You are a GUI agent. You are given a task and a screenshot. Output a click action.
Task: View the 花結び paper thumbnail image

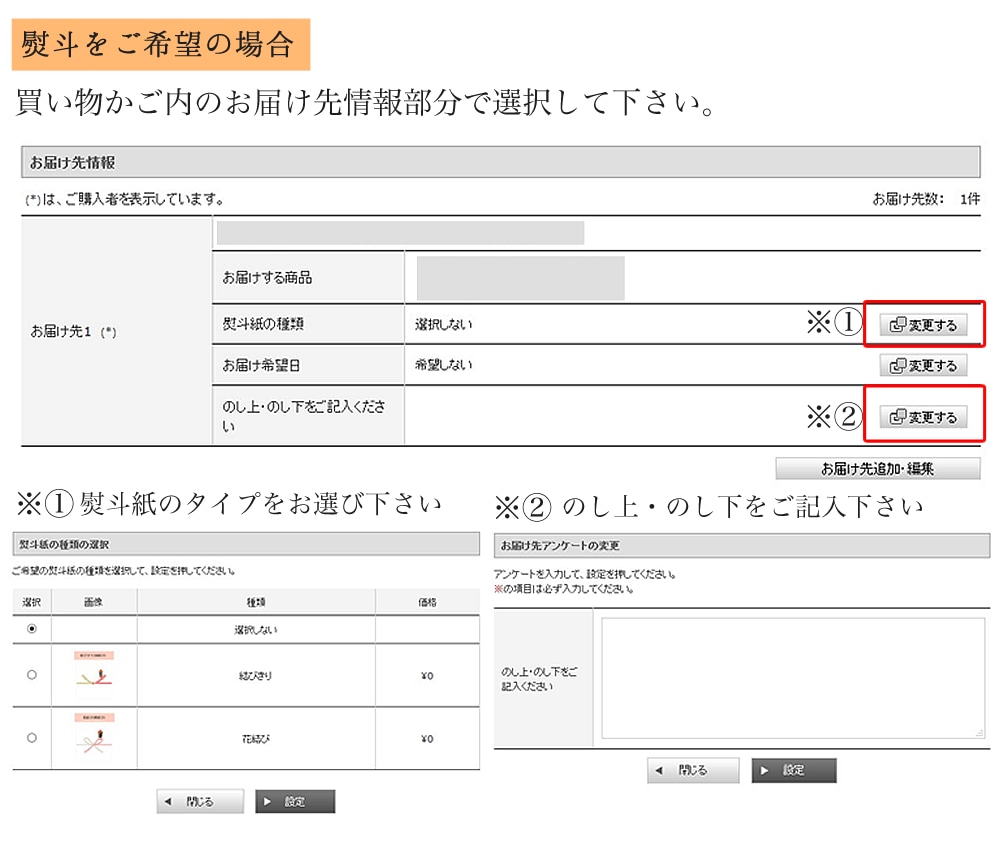click(95, 739)
